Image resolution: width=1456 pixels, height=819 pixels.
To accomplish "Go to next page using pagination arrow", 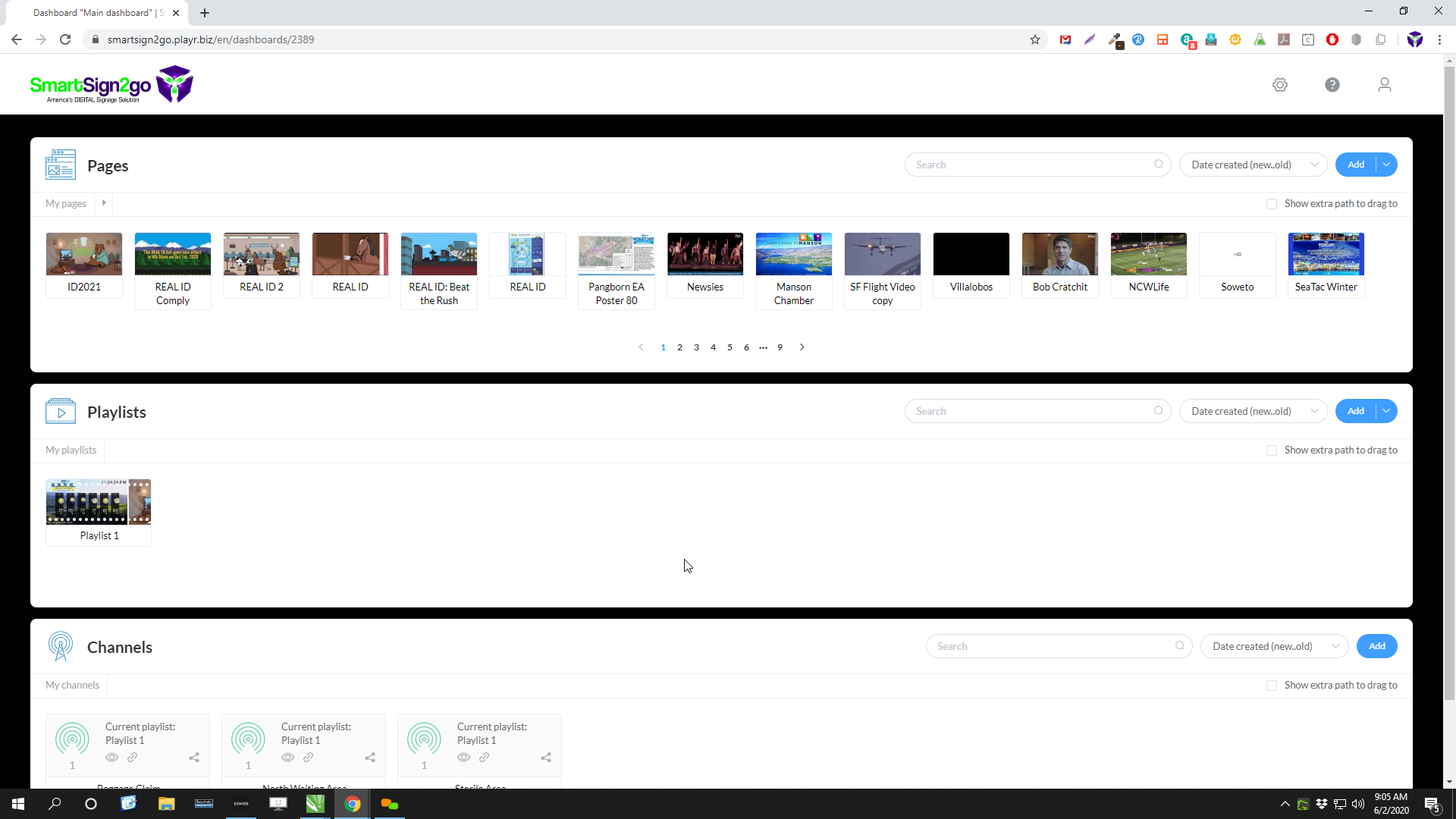I will [x=802, y=347].
